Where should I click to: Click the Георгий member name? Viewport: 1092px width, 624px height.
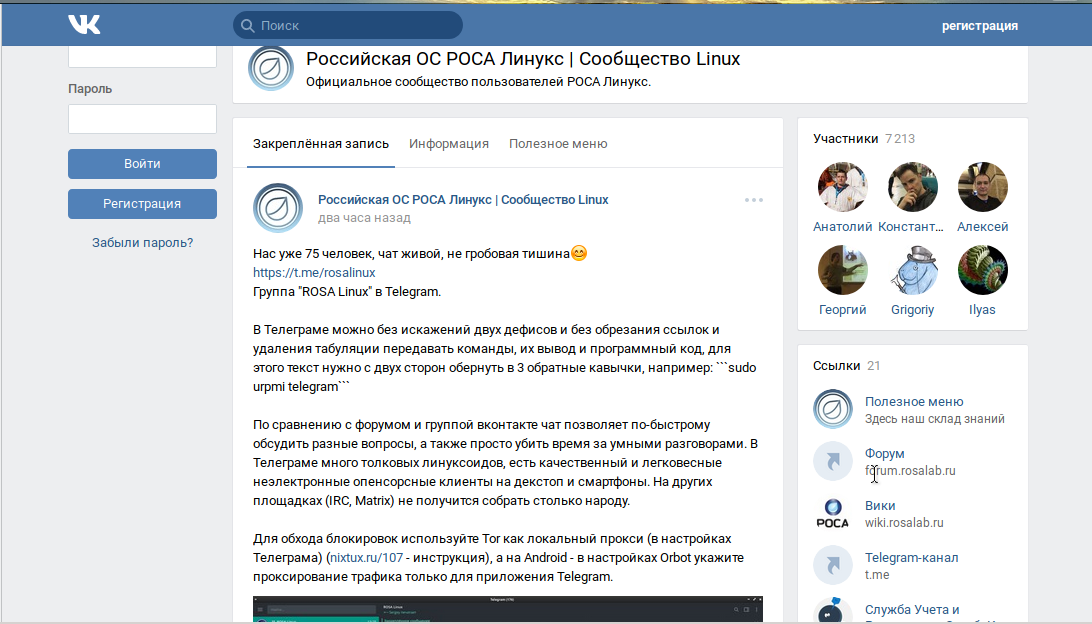pos(843,309)
